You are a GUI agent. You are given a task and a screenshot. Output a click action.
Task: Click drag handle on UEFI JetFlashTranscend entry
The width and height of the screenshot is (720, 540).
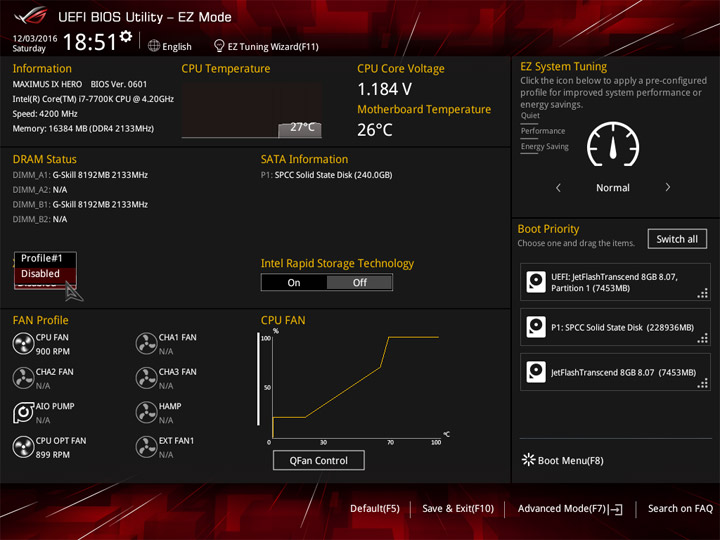(x=703, y=293)
